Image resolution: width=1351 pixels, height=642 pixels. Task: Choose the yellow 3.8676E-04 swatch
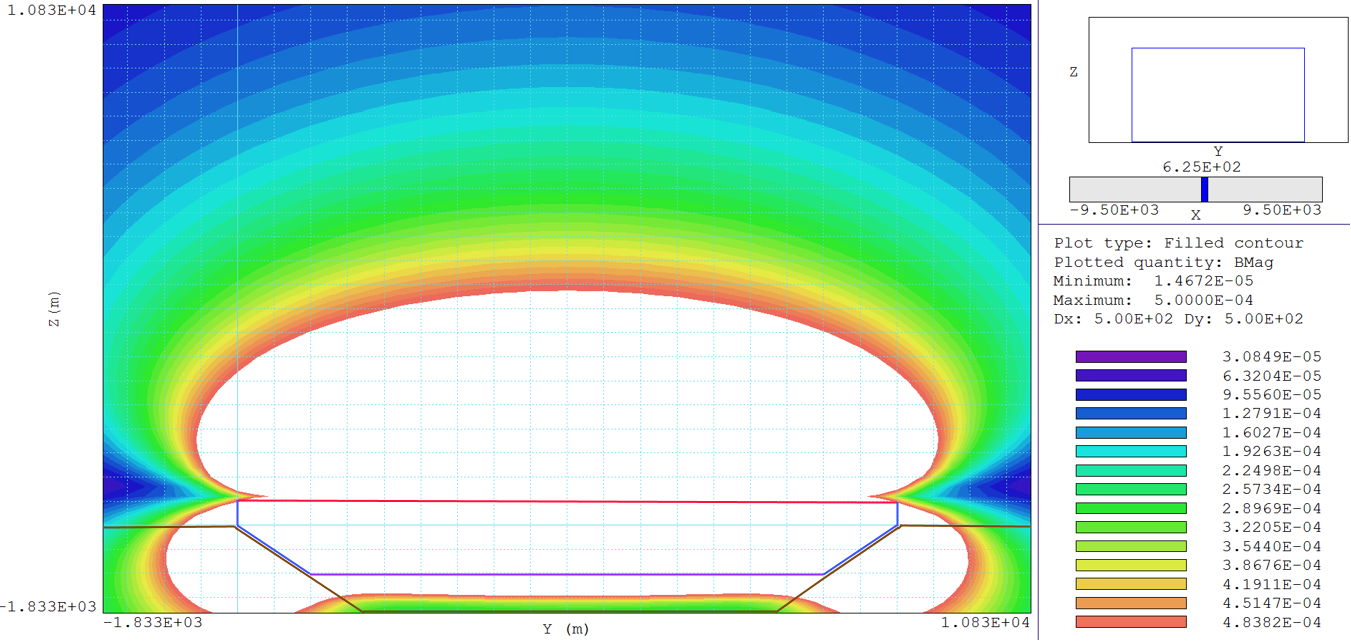(x=1131, y=566)
